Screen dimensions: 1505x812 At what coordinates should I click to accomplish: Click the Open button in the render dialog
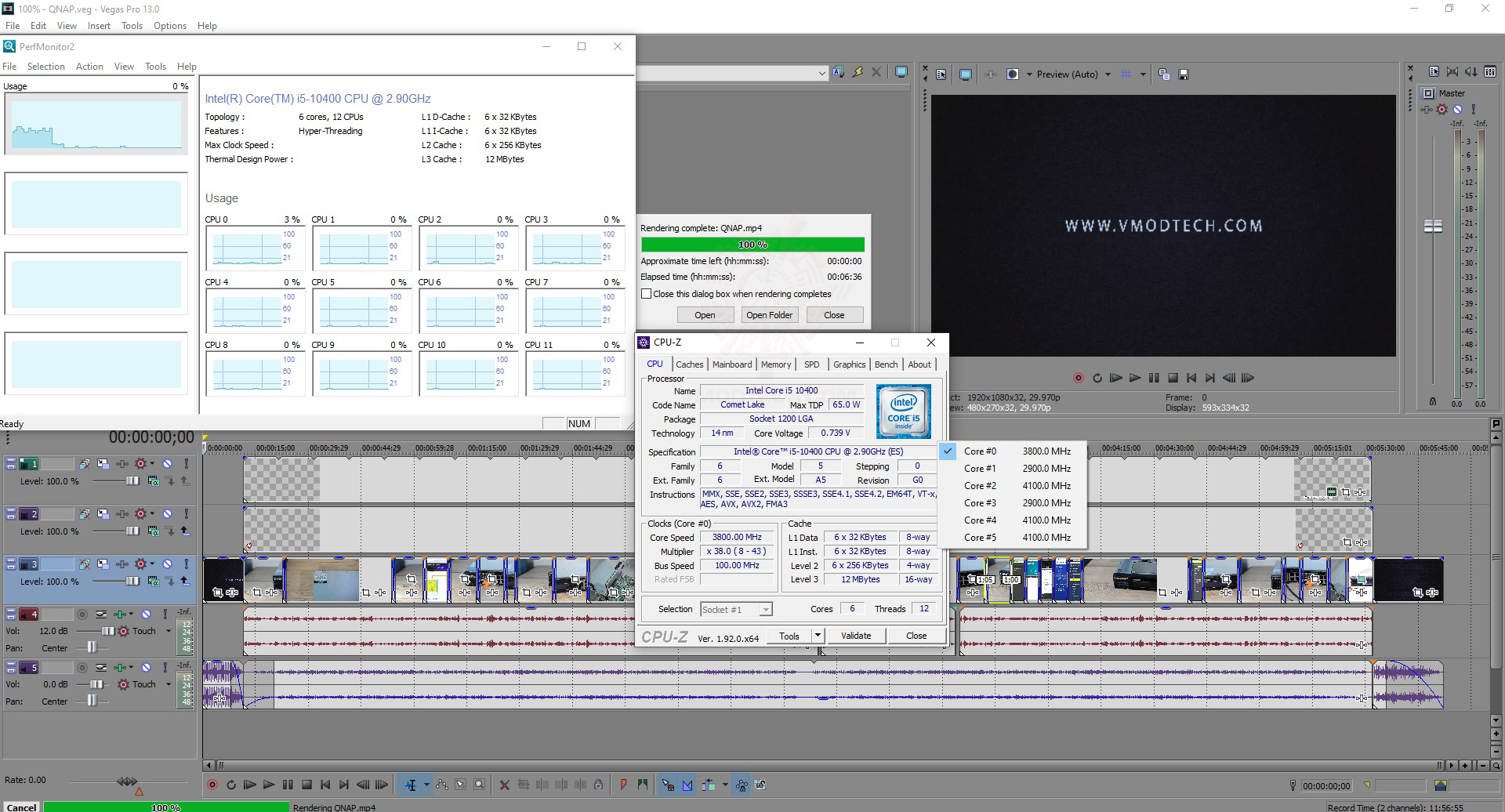point(705,315)
